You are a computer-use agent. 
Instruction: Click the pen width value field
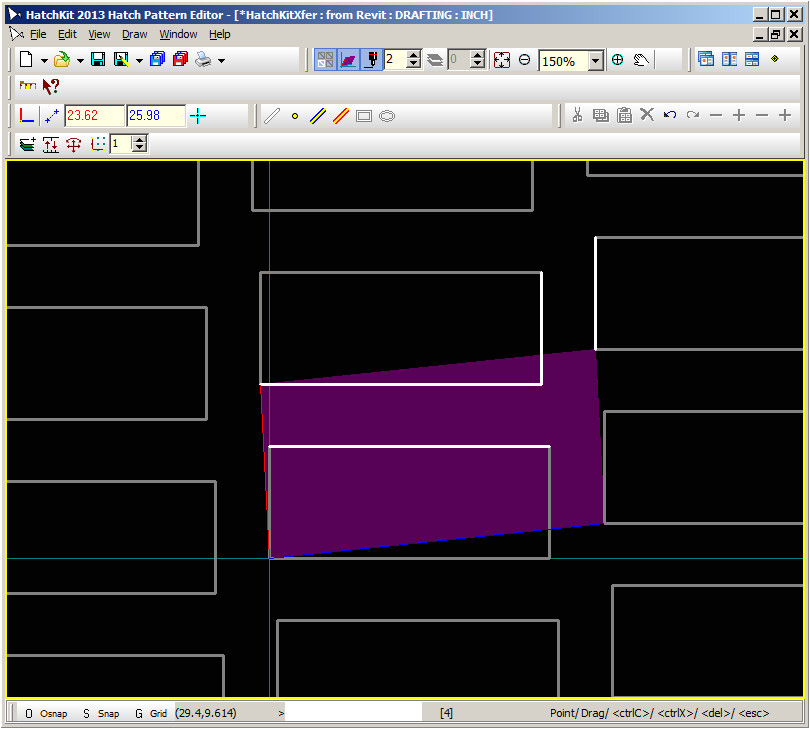point(395,60)
